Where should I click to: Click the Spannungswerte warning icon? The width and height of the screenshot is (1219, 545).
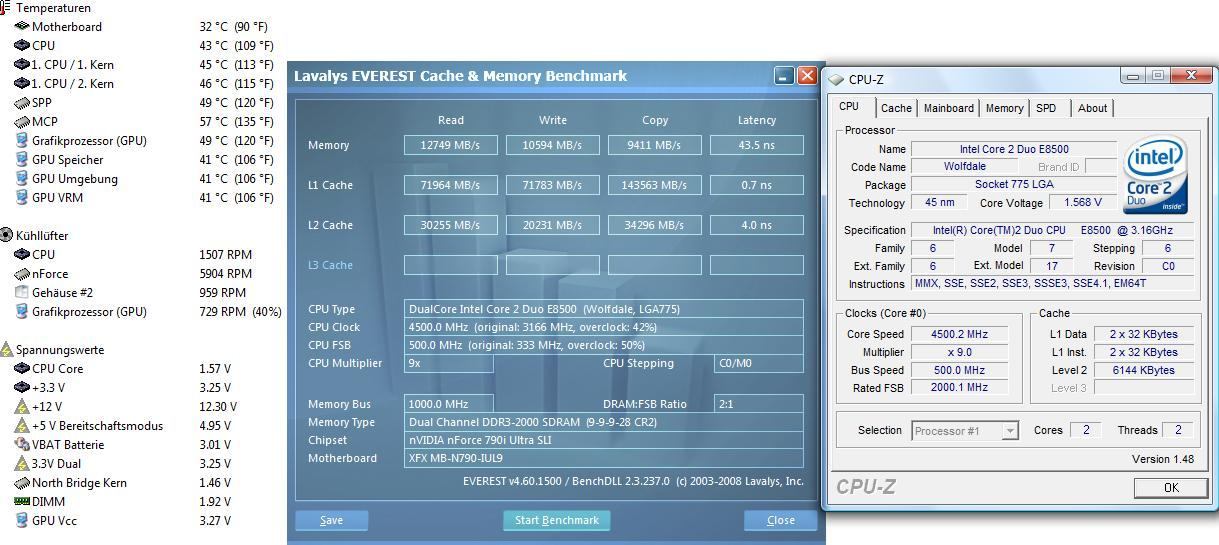pyautogui.click(x=6, y=350)
